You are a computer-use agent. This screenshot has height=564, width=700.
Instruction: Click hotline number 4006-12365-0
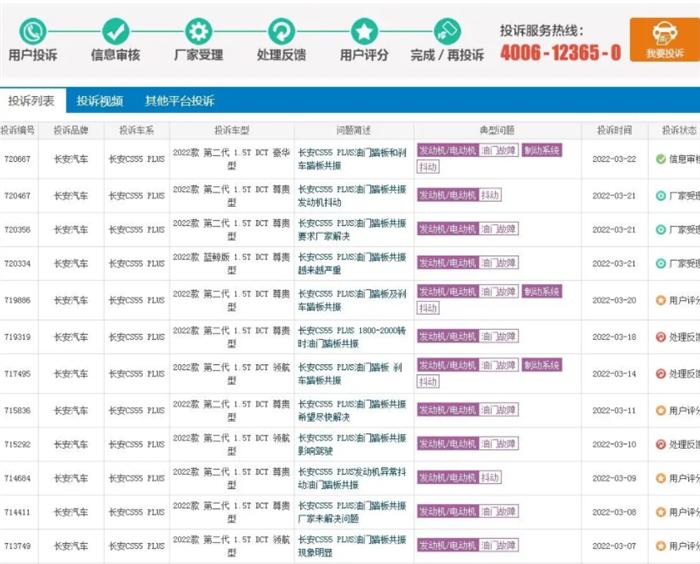pyautogui.click(x=561, y=52)
